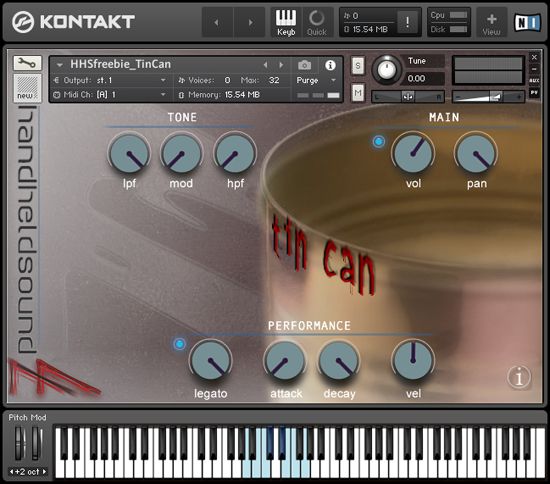Screen dimensions: 550x484
Task: Click the new instrument thumbnail icon
Action: (x=27, y=88)
